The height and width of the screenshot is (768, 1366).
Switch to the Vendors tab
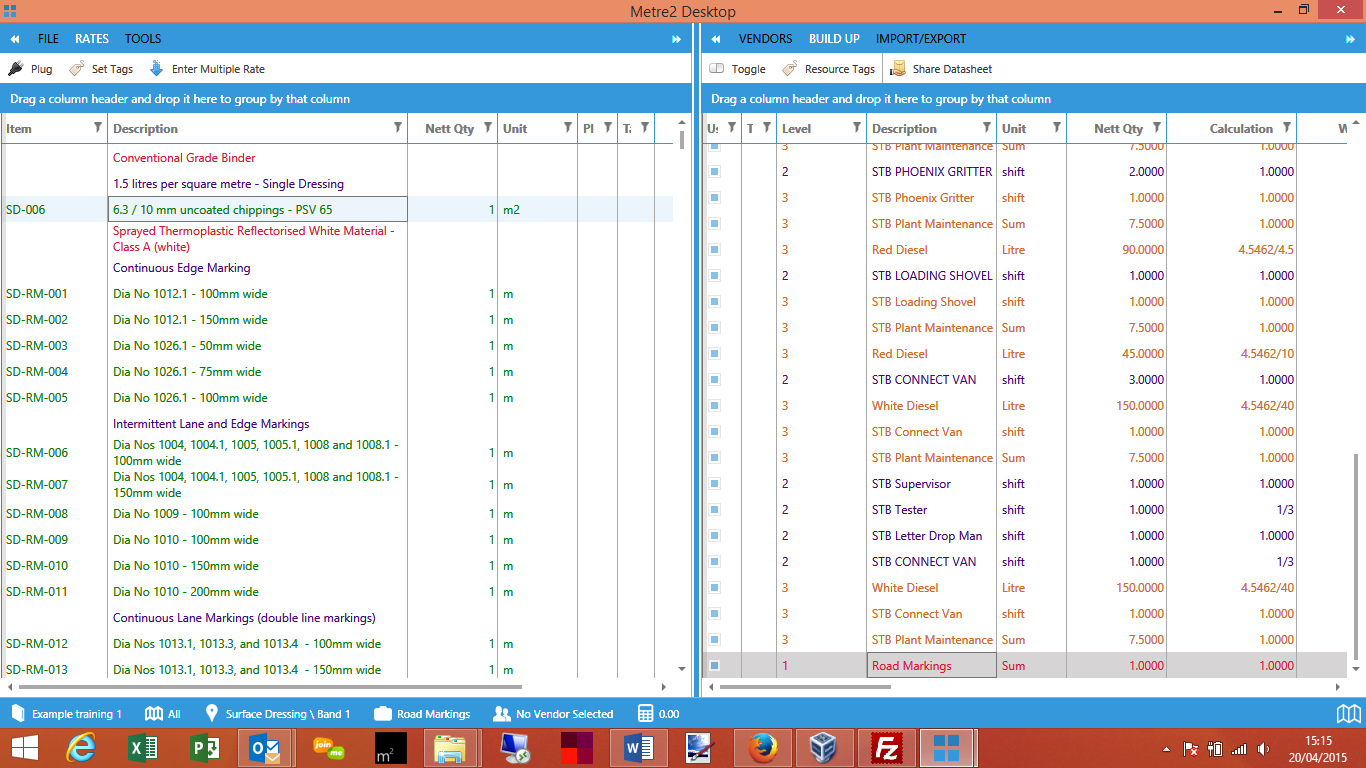(x=766, y=38)
